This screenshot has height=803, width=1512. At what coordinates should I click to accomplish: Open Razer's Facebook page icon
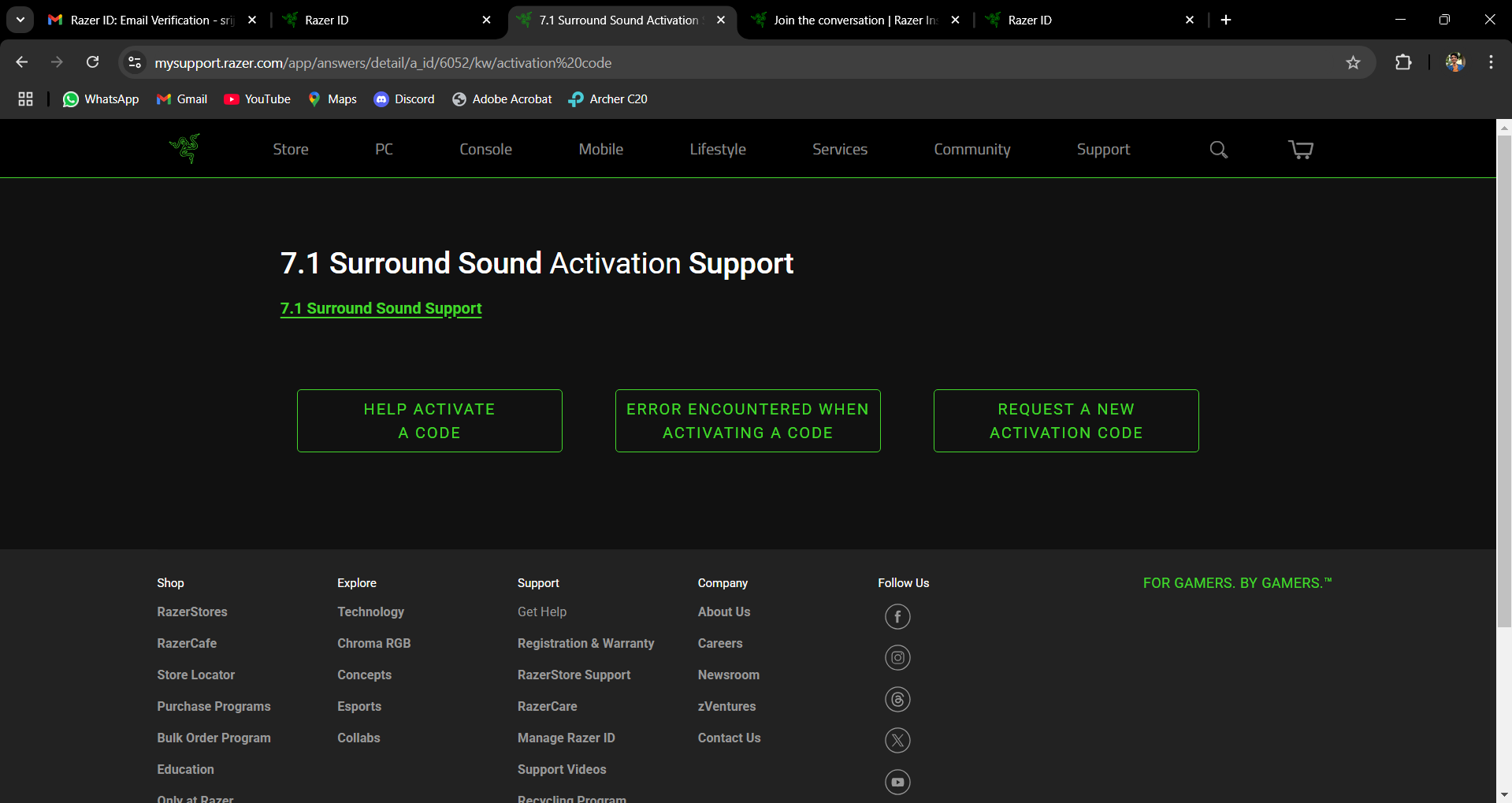pos(897,616)
